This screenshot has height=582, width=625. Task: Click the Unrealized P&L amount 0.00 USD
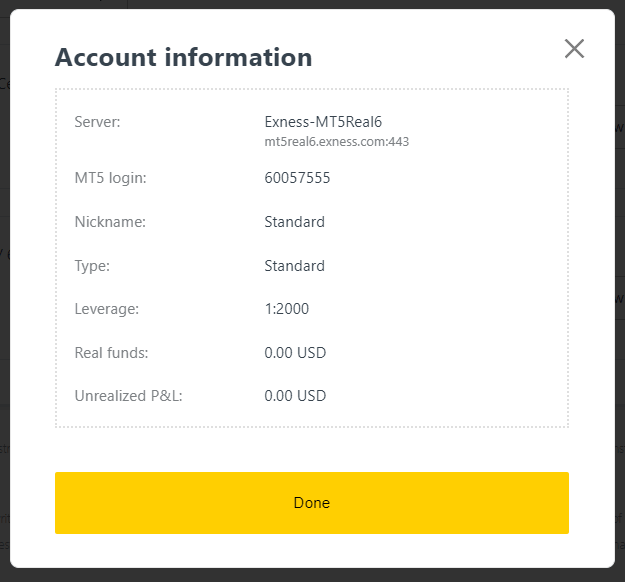point(295,396)
